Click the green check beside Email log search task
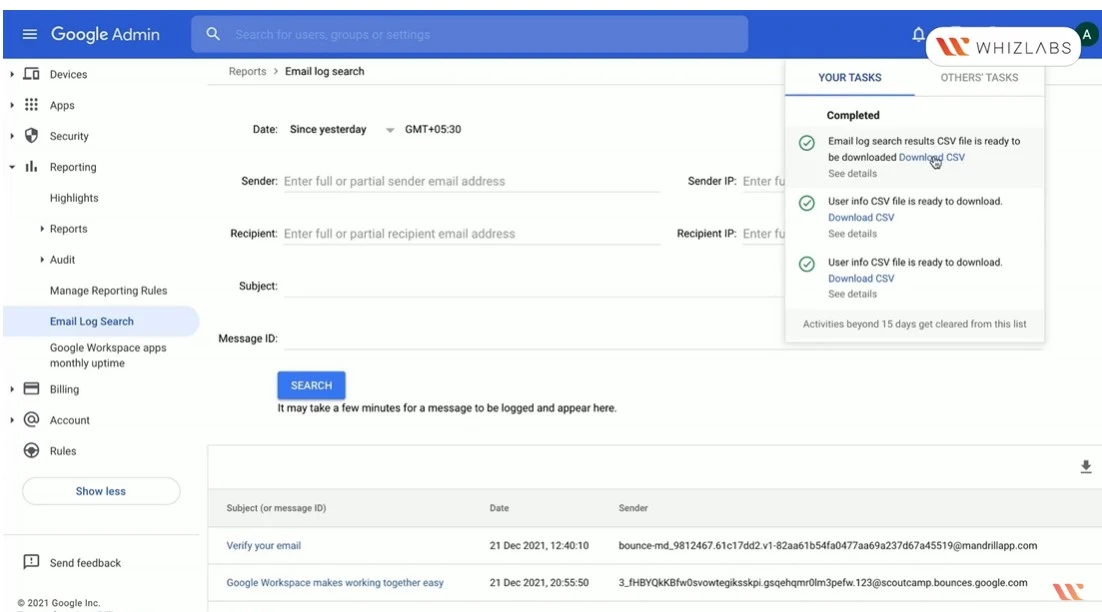Image resolution: width=1102 pixels, height=612 pixels. pyautogui.click(x=807, y=143)
